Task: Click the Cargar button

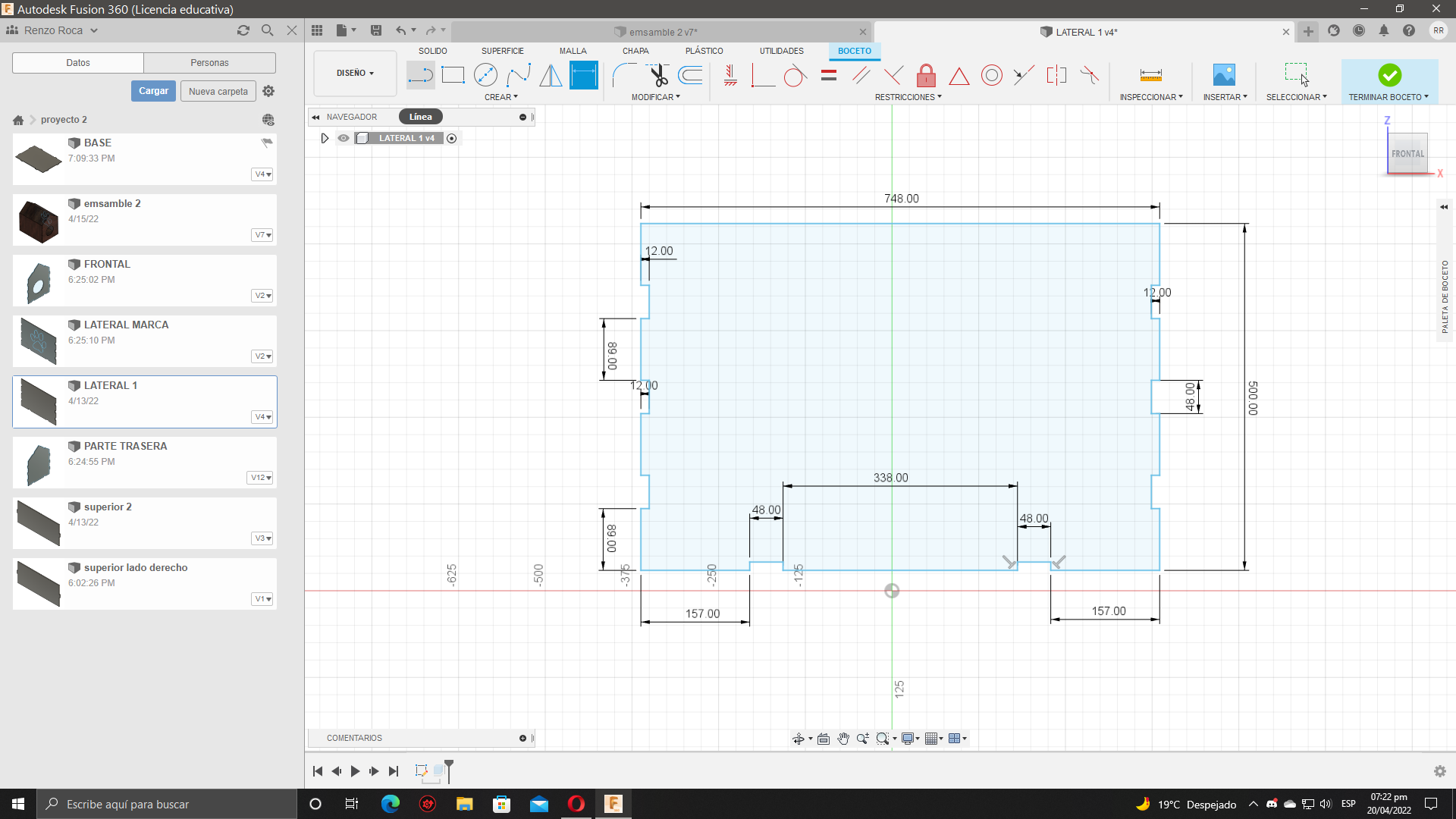Action: (x=153, y=91)
